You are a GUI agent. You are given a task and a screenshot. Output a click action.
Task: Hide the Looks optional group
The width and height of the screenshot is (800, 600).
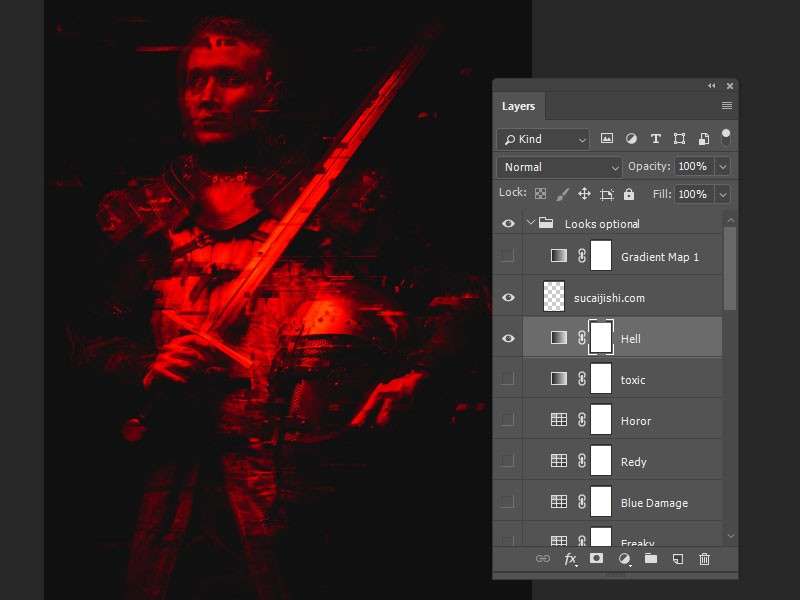[508, 223]
